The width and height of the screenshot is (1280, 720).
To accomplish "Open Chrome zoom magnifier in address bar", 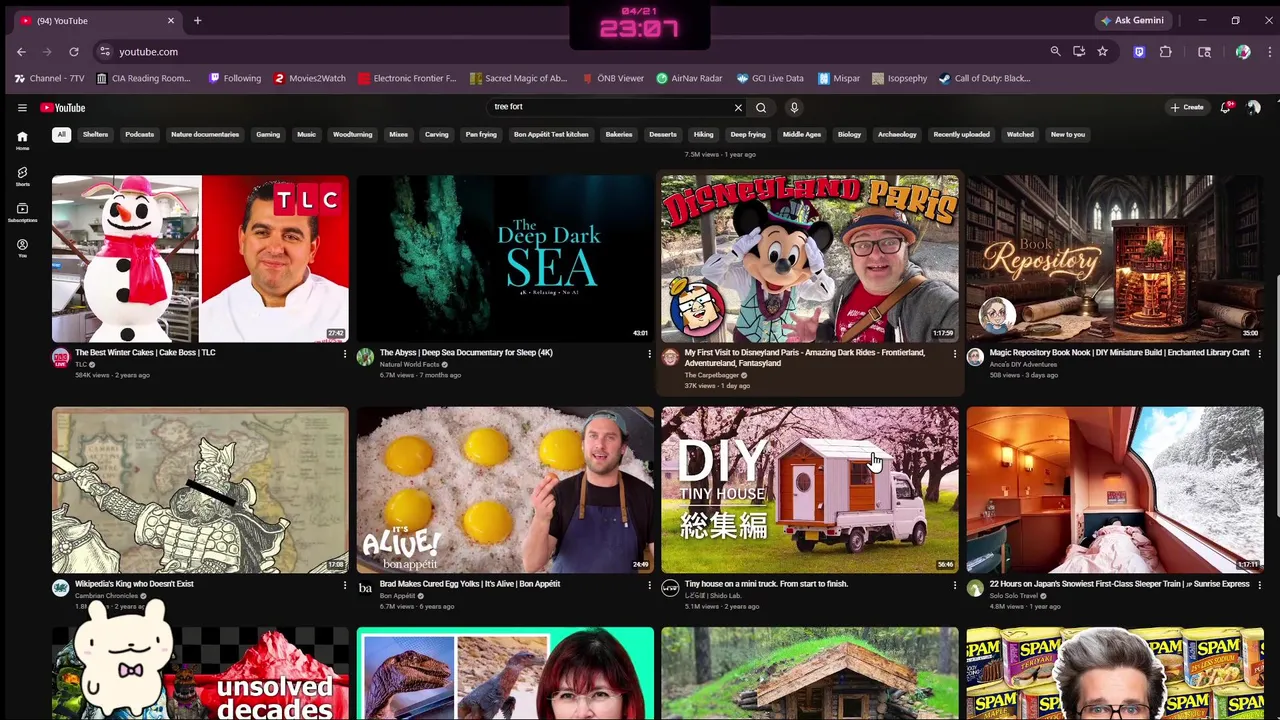I will click(x=1055, y=52).
